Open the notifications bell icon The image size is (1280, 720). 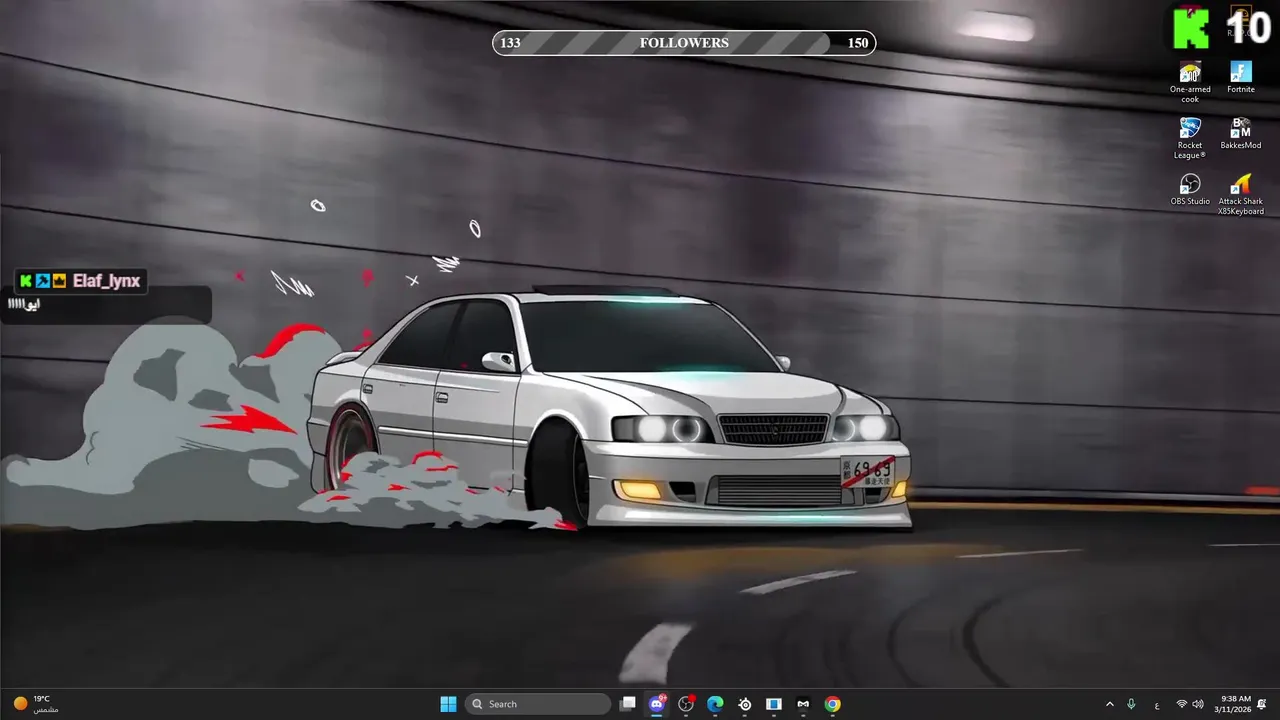(1262, 704)
